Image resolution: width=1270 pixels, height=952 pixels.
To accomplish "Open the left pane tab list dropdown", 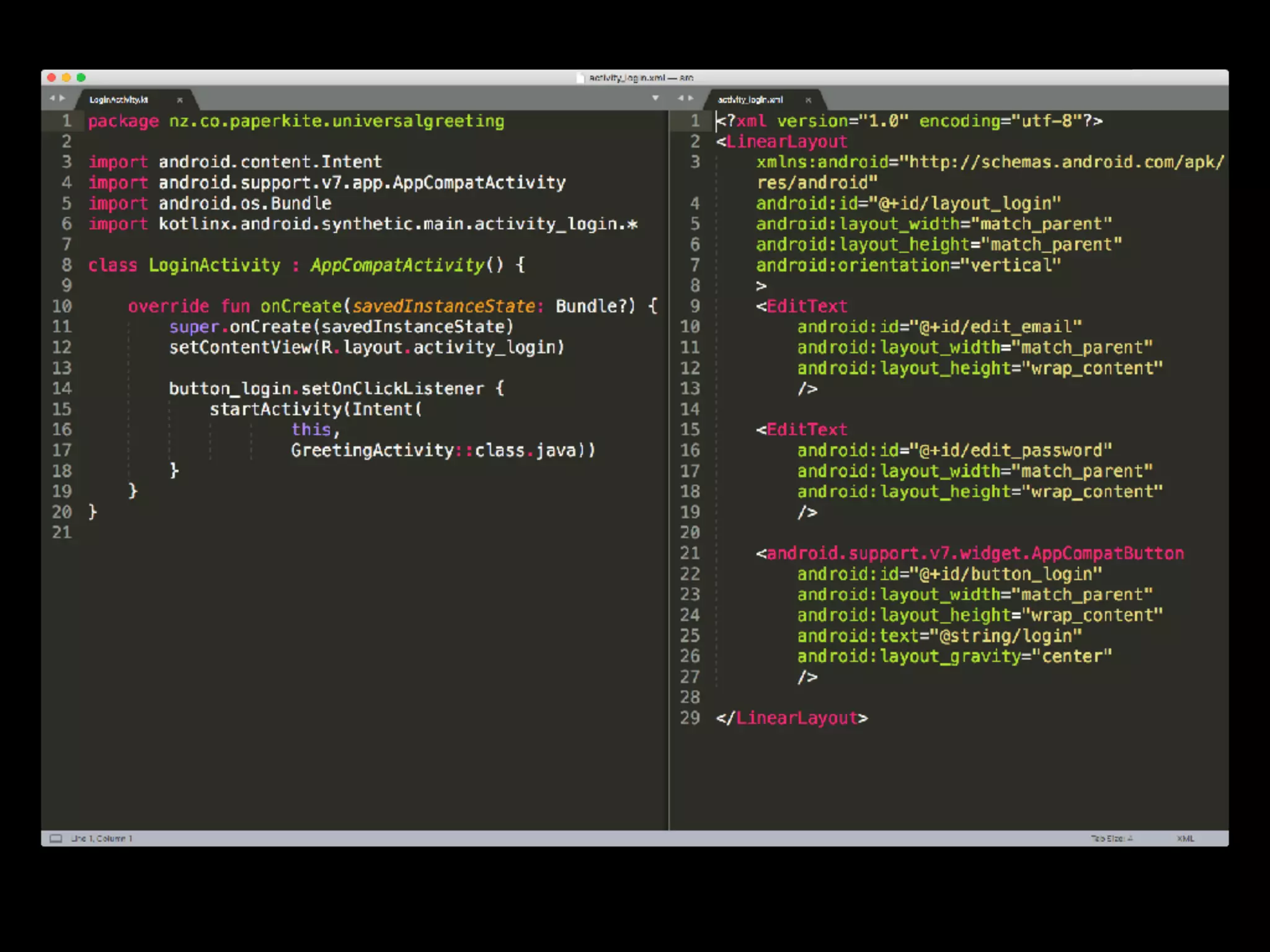I will [655, 98].
